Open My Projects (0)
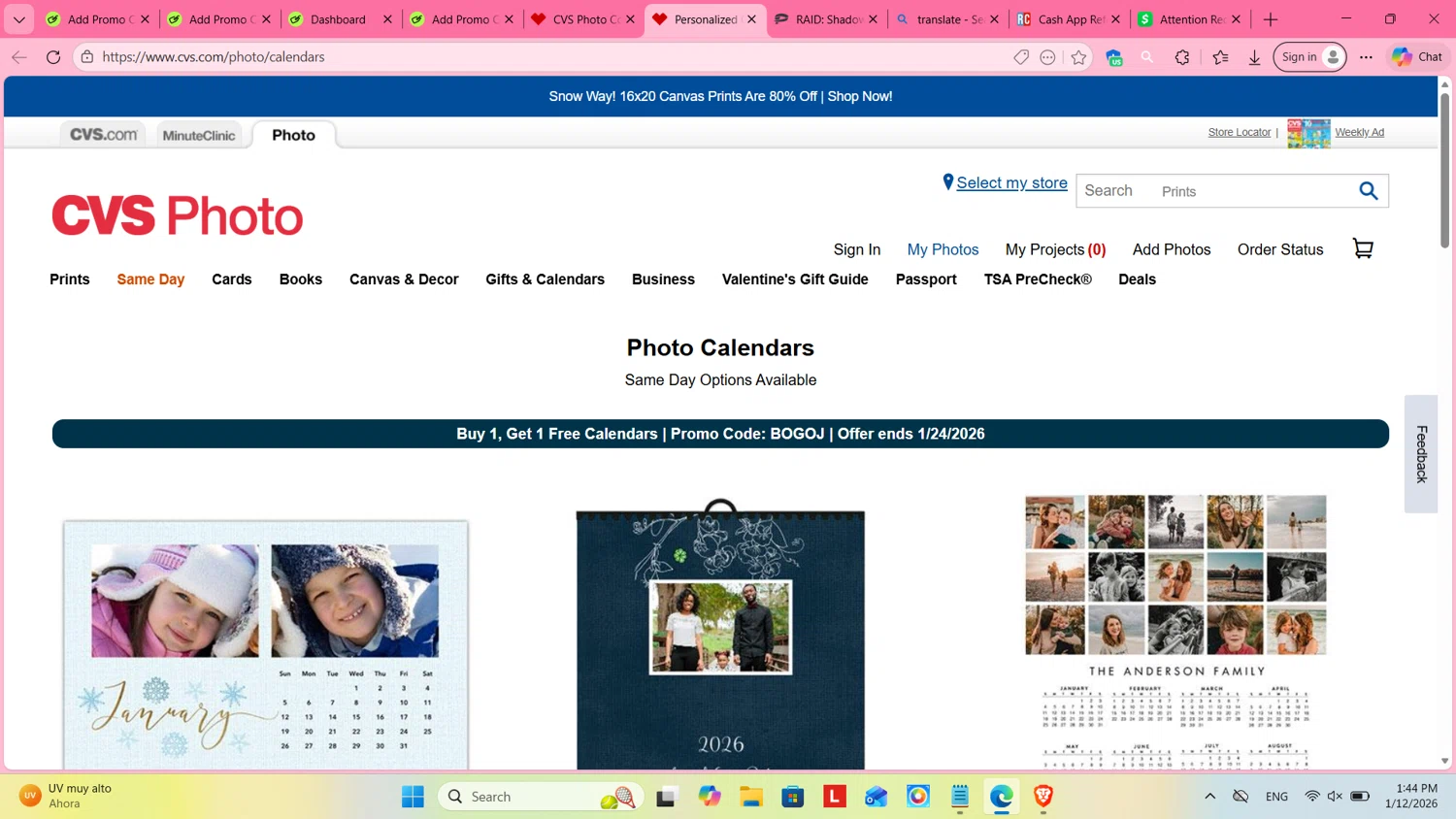 (x=1056, y=249)
